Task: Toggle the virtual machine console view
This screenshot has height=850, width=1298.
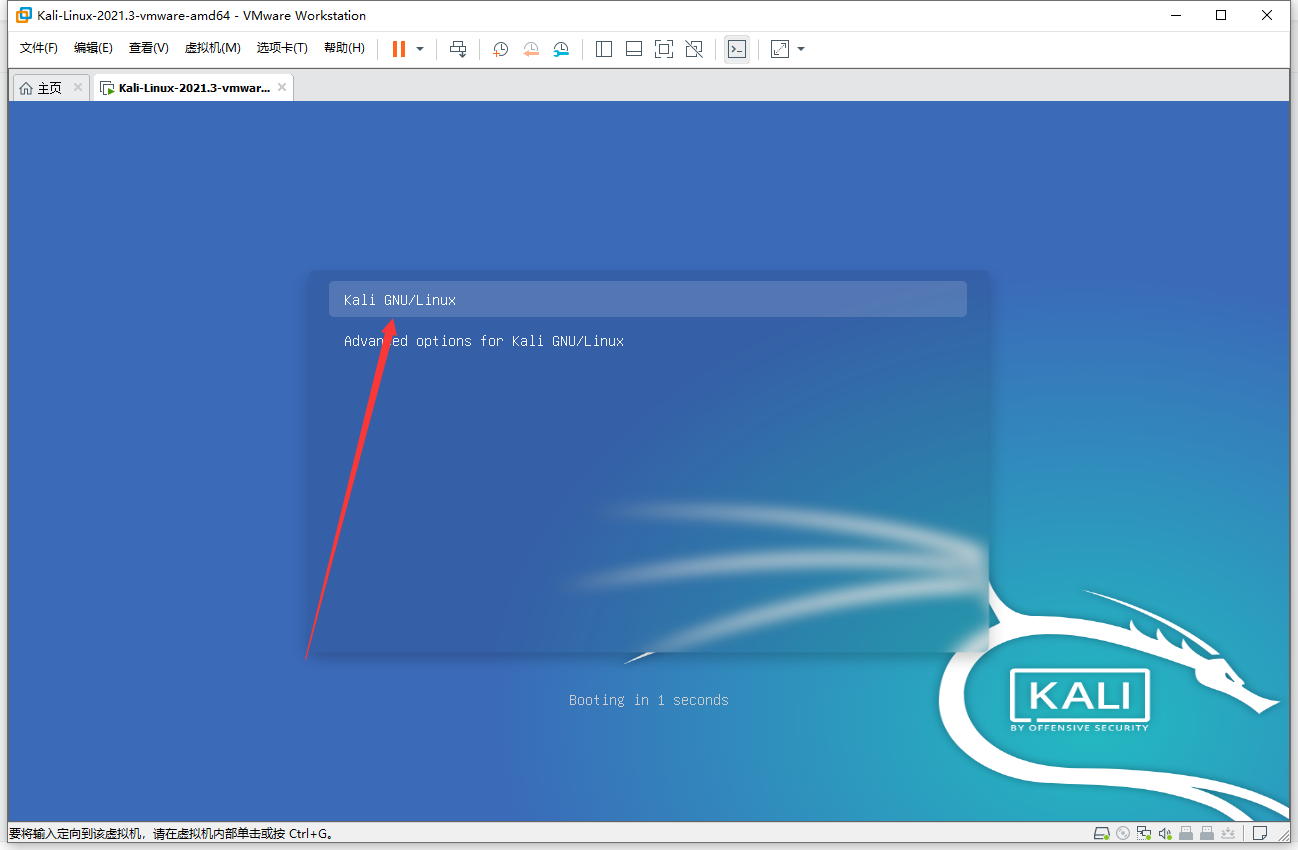Action: [736, 48]
